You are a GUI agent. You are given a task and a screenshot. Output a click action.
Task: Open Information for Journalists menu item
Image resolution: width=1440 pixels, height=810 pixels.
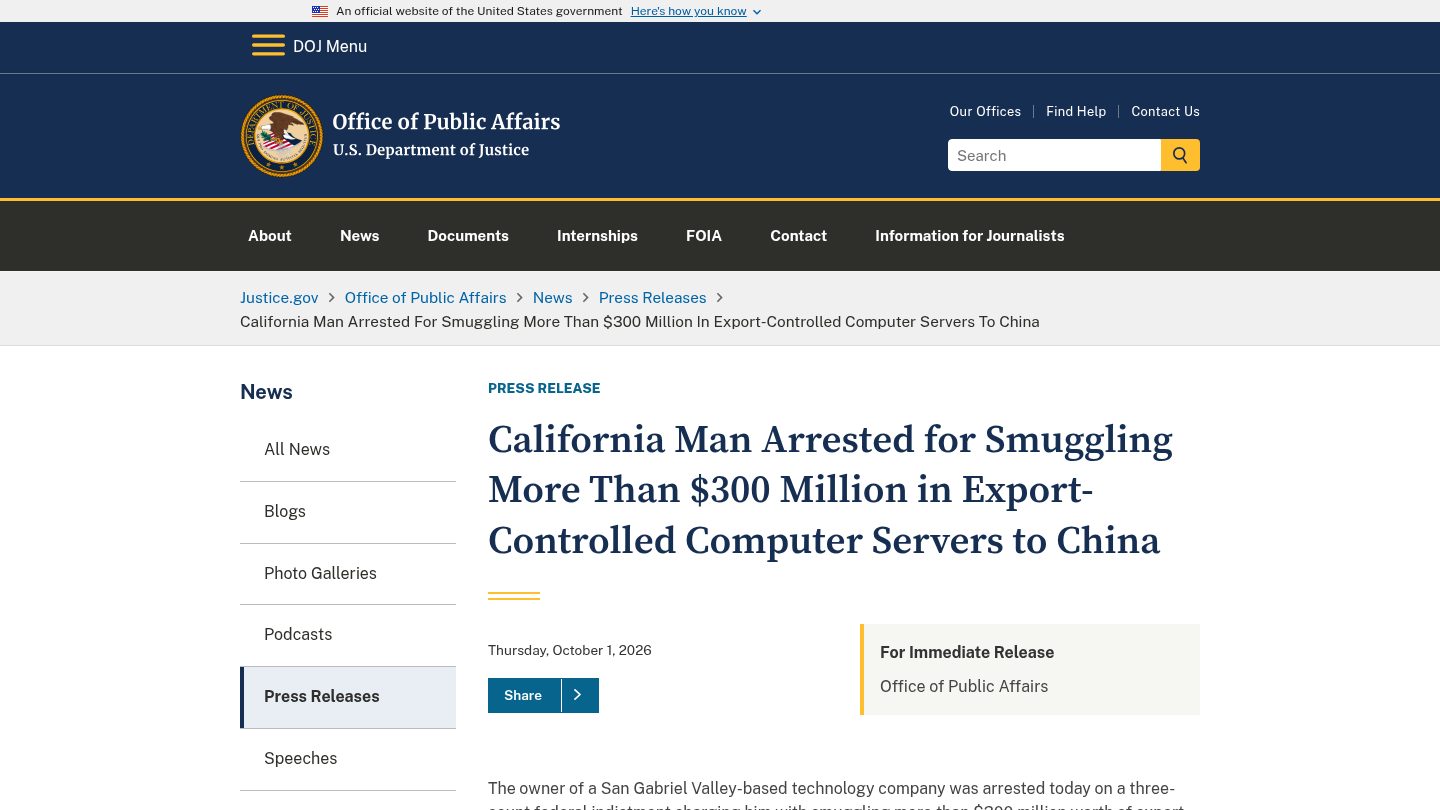(x=970, y=236)
